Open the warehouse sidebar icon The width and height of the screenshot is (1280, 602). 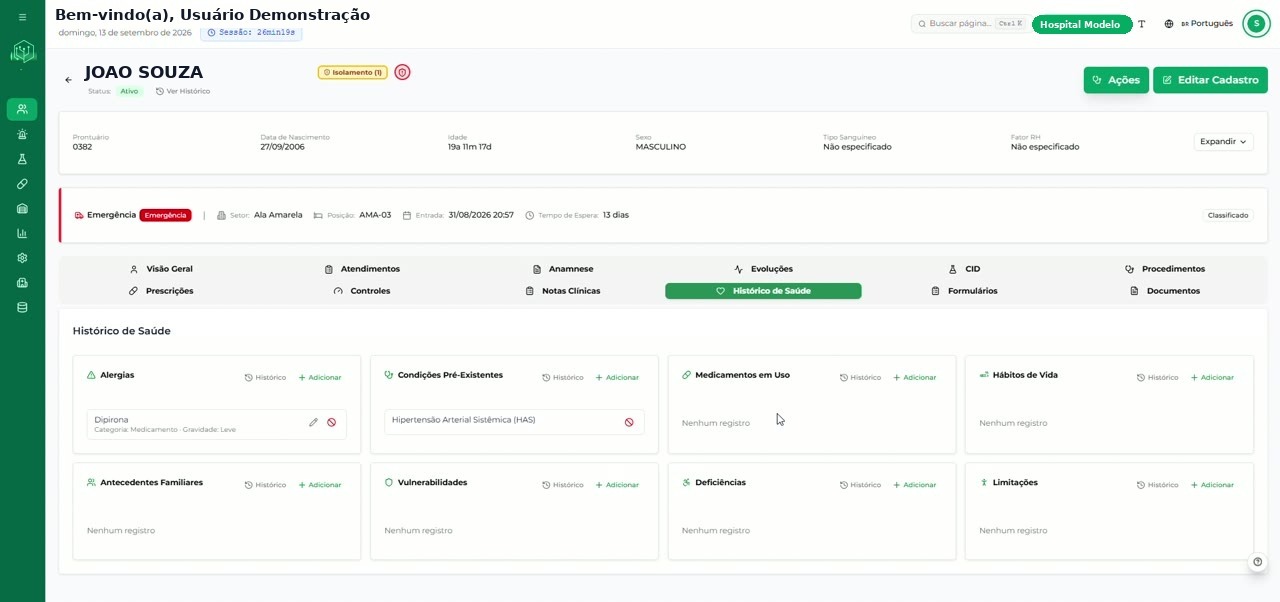click(22, 209)
